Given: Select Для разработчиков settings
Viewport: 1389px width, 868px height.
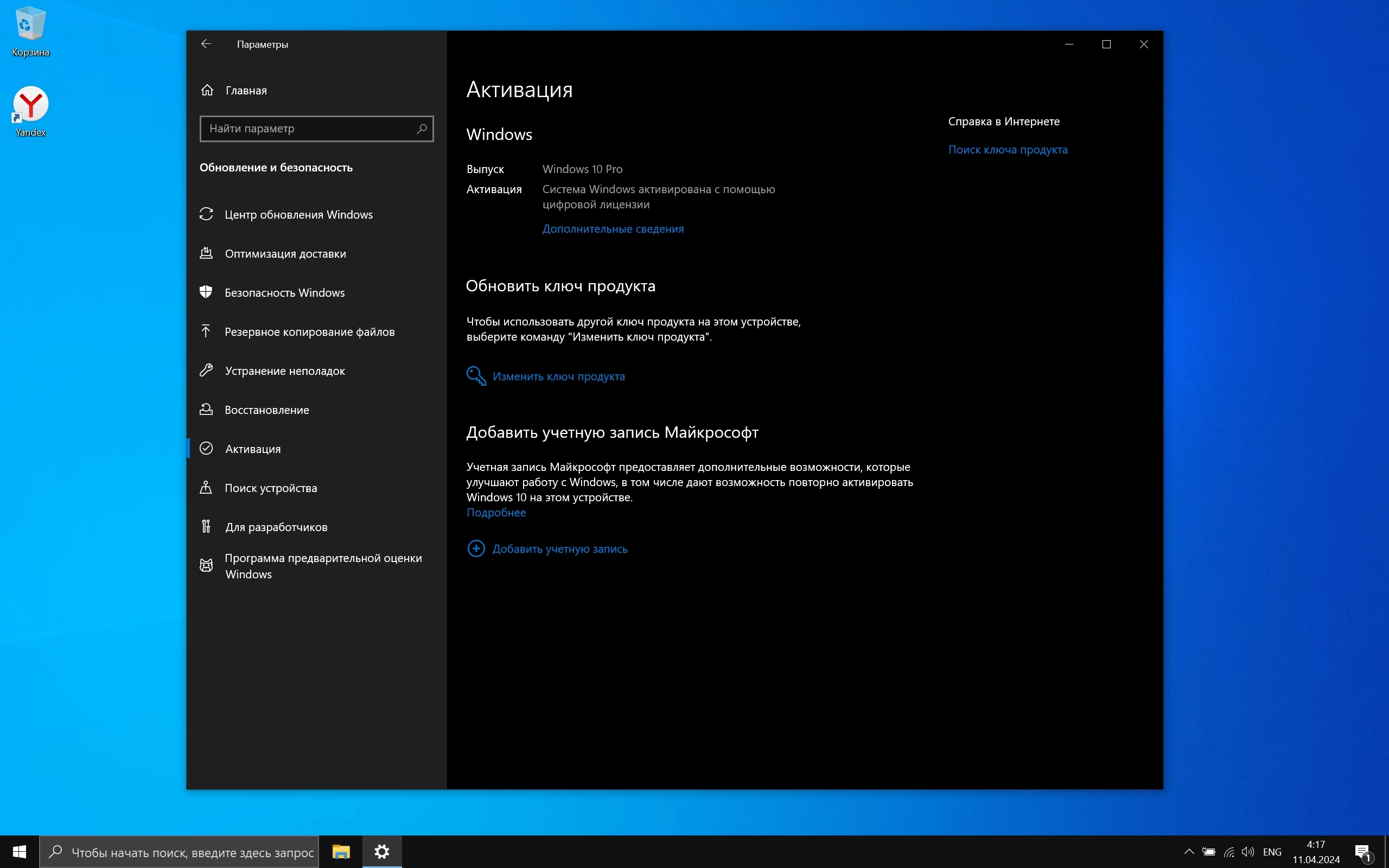Looking at the screenshot, I should tap(276, 527).
